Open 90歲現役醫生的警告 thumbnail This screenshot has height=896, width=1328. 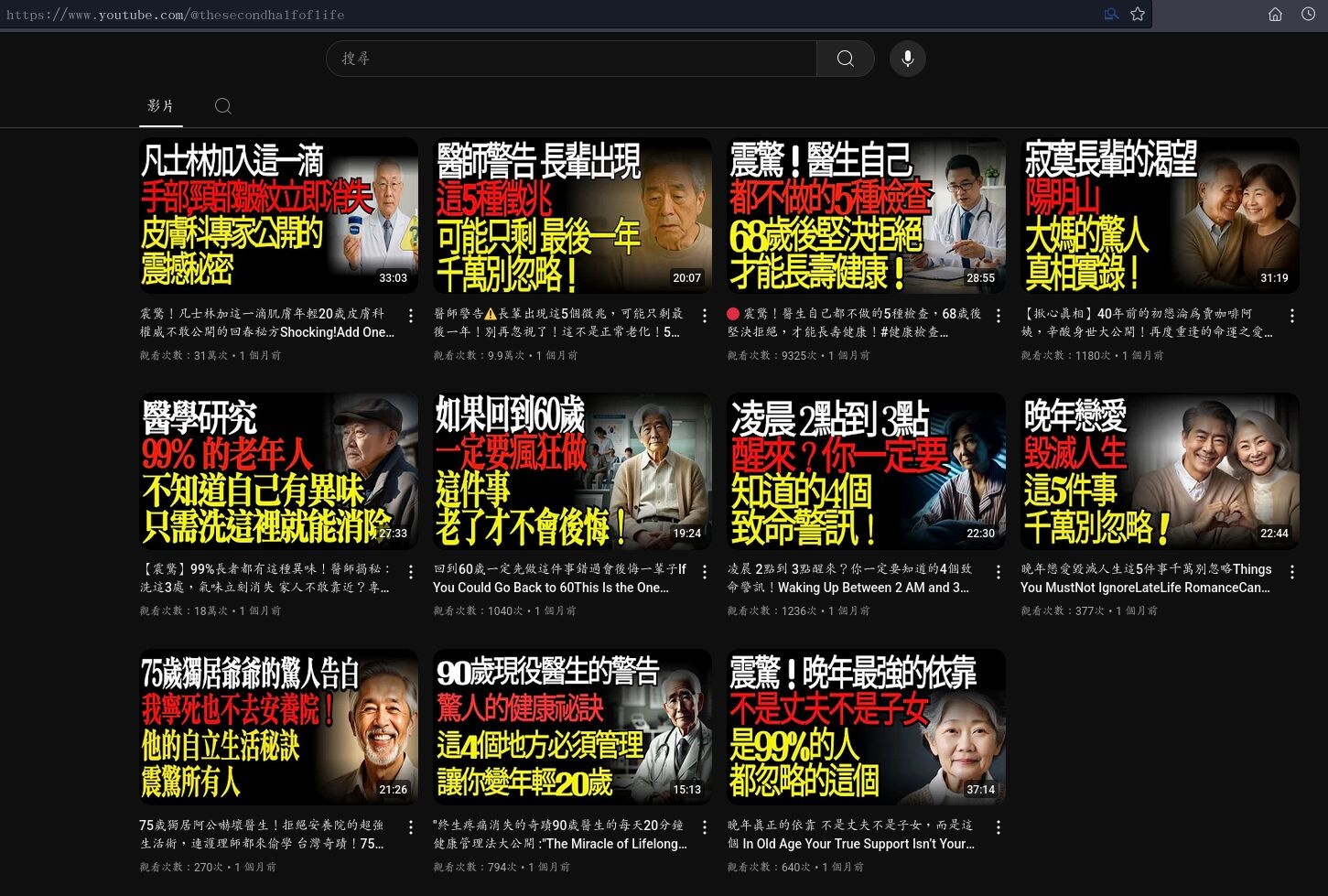pos(572,728)
